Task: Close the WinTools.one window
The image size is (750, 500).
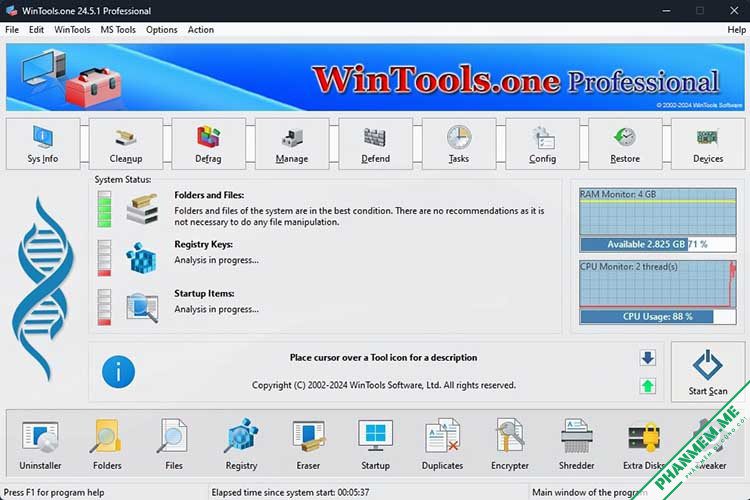Action: coord(734,11)
